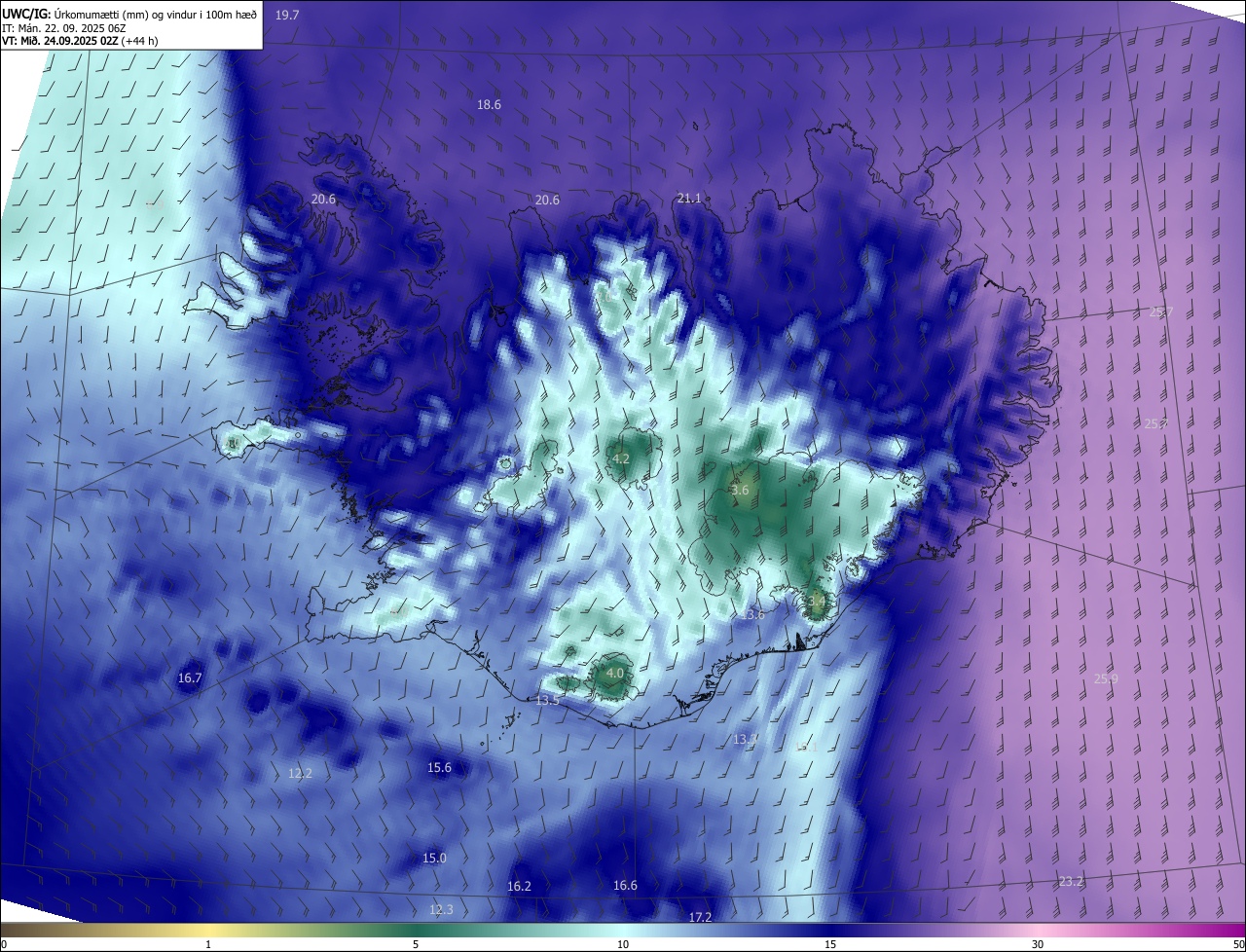The width and height of the screenshot is (1246, 952).
Task: Click the 4.0 value label
Action: [615, 673]
